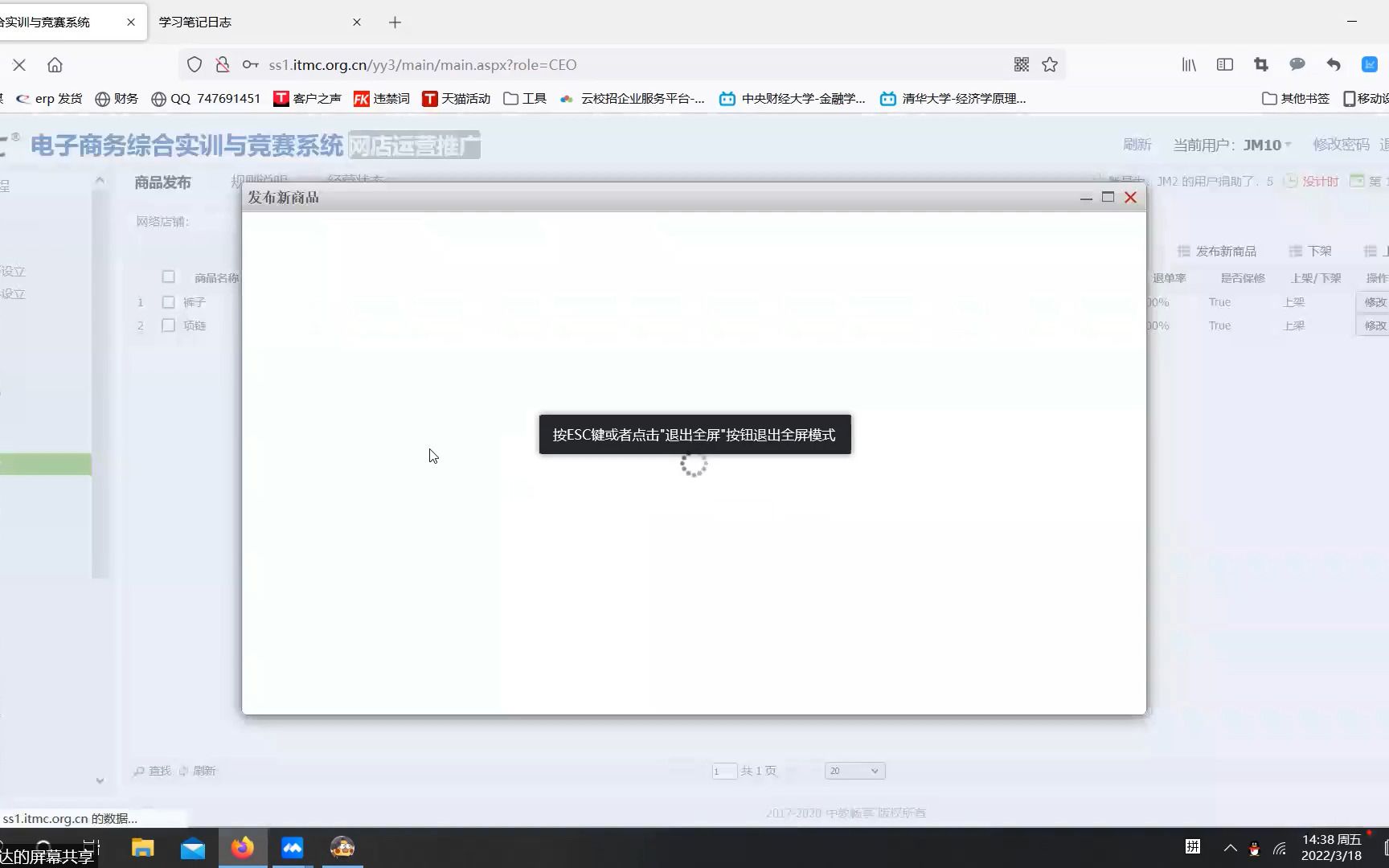
Task: Click the input method indicator in tray
Action: (1193, 847)
